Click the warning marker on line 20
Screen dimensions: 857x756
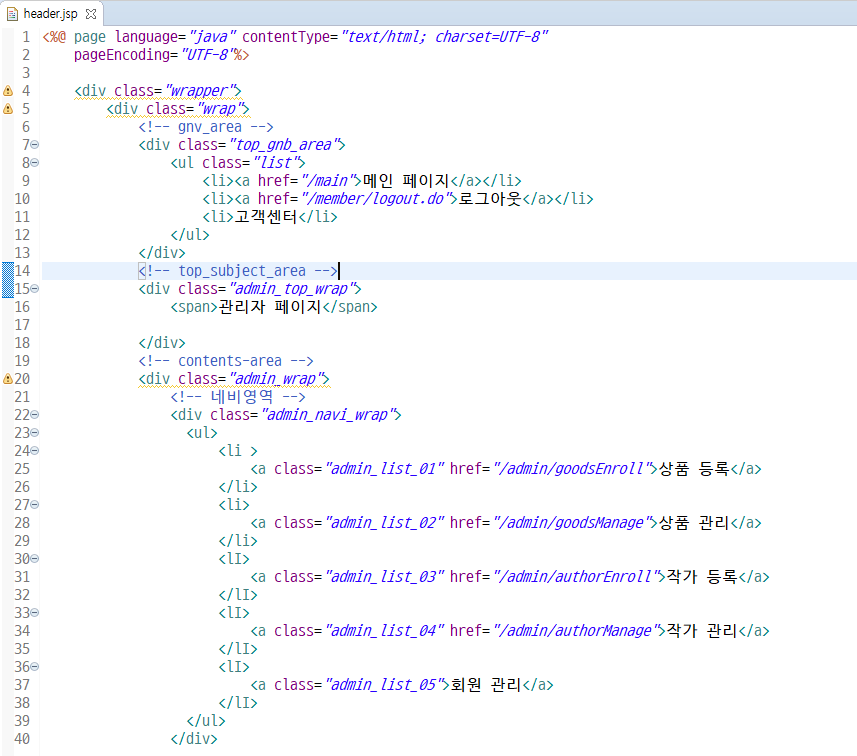(8, 379)
